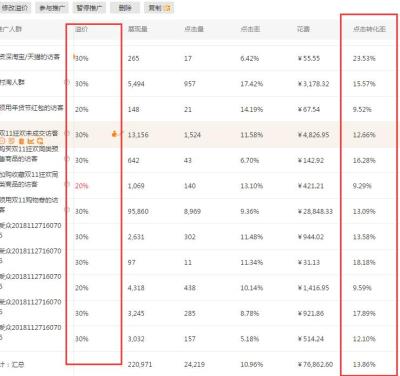Click the overall conversion rate 13.86%

[364, 364]
